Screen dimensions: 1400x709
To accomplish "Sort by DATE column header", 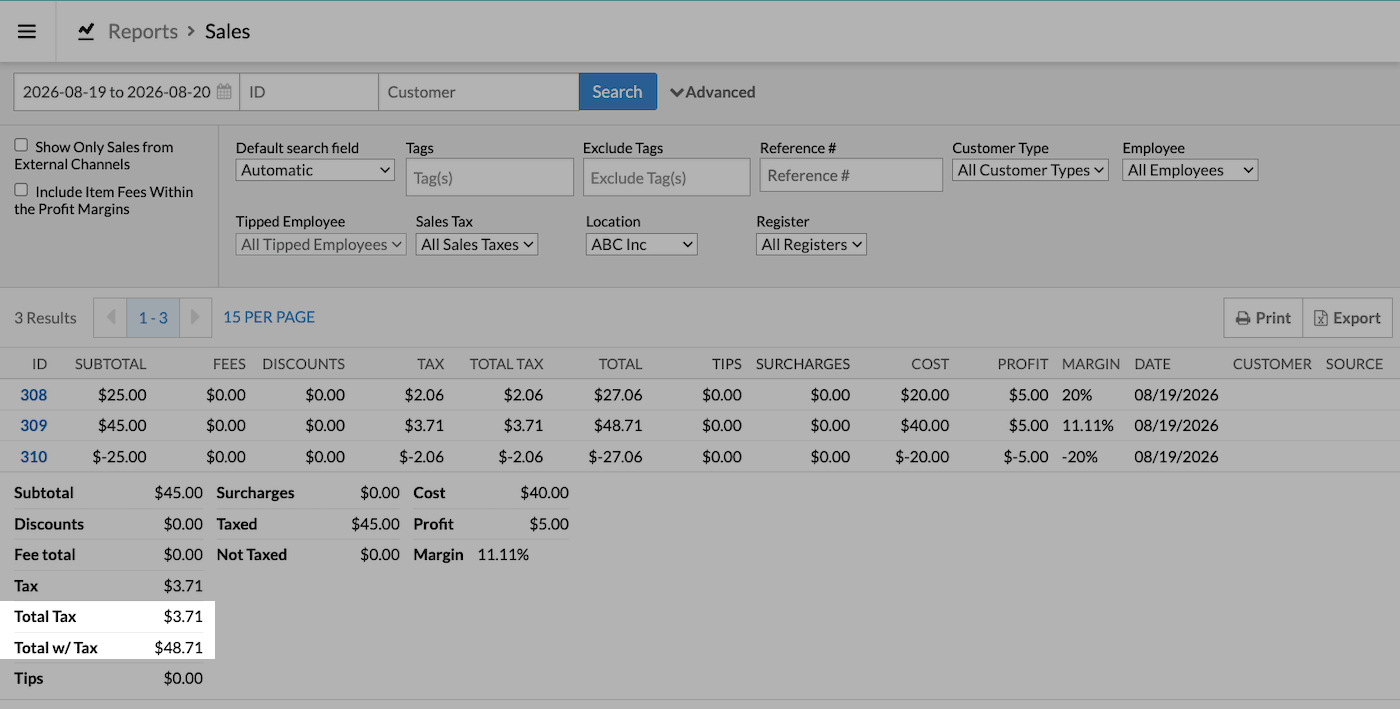I will (x=1152, y=364).
